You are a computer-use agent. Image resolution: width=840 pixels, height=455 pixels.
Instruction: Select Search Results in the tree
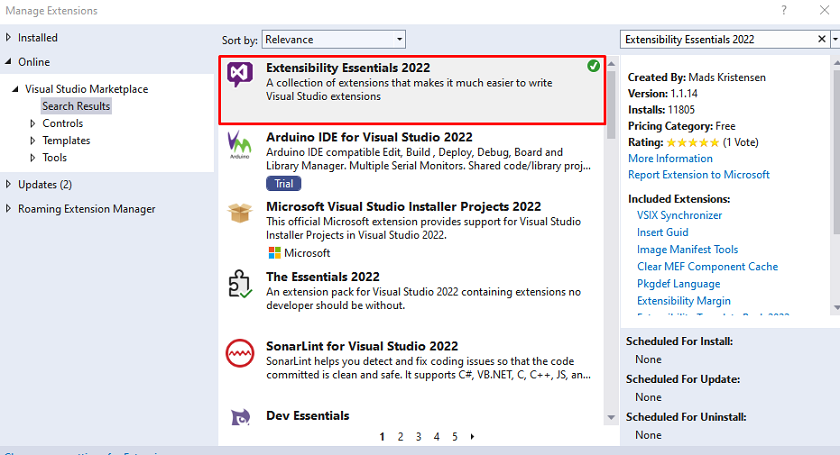pos(76,106)
